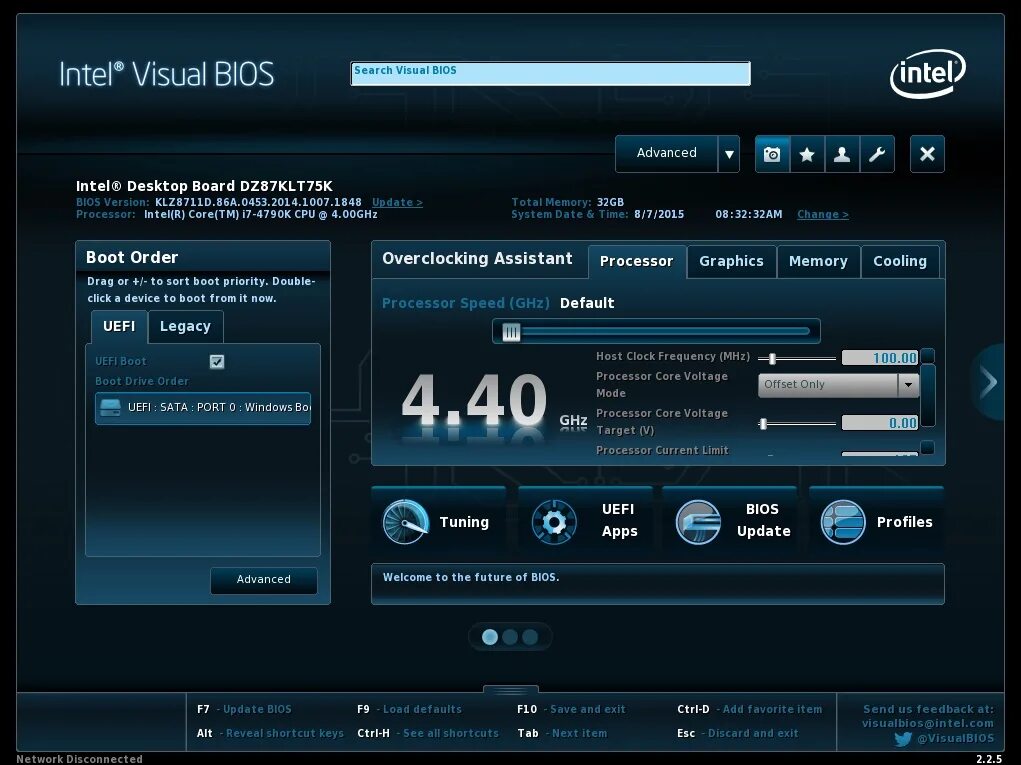Click the 4.40 GHz speed readout
This screenshot has height=765, width=1021.
point(494,402)
